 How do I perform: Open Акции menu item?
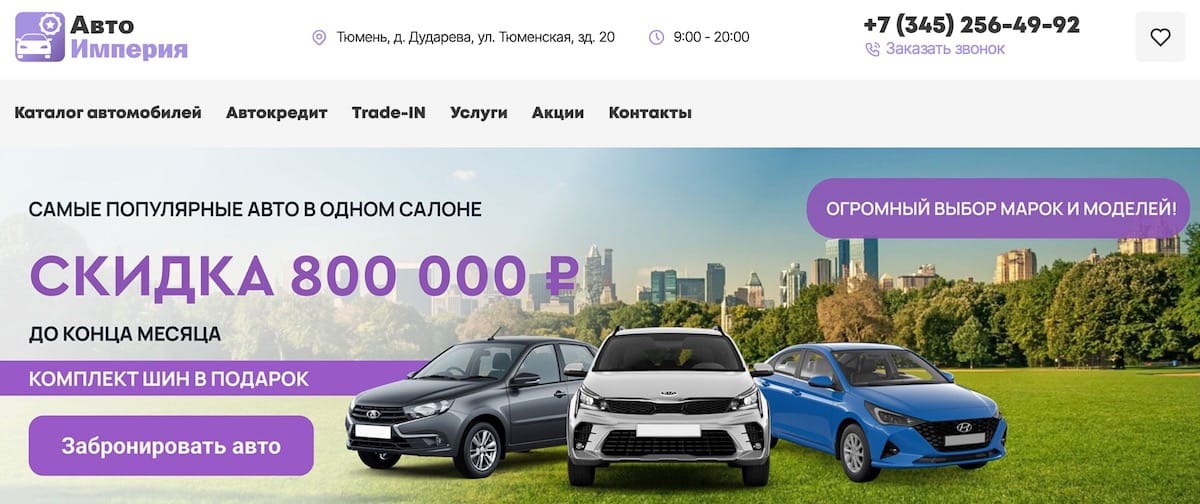coord(558,113)
